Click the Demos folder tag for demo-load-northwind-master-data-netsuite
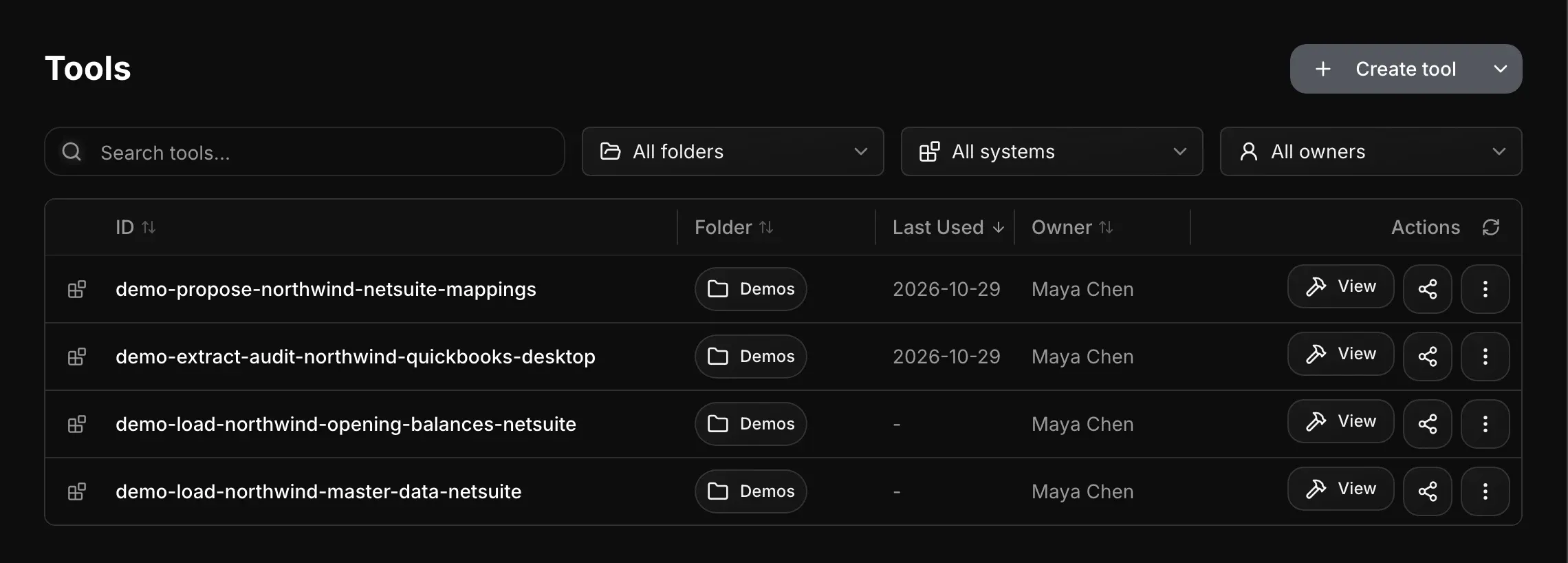This screenshot has height=563, width=1568. [751, 491]
